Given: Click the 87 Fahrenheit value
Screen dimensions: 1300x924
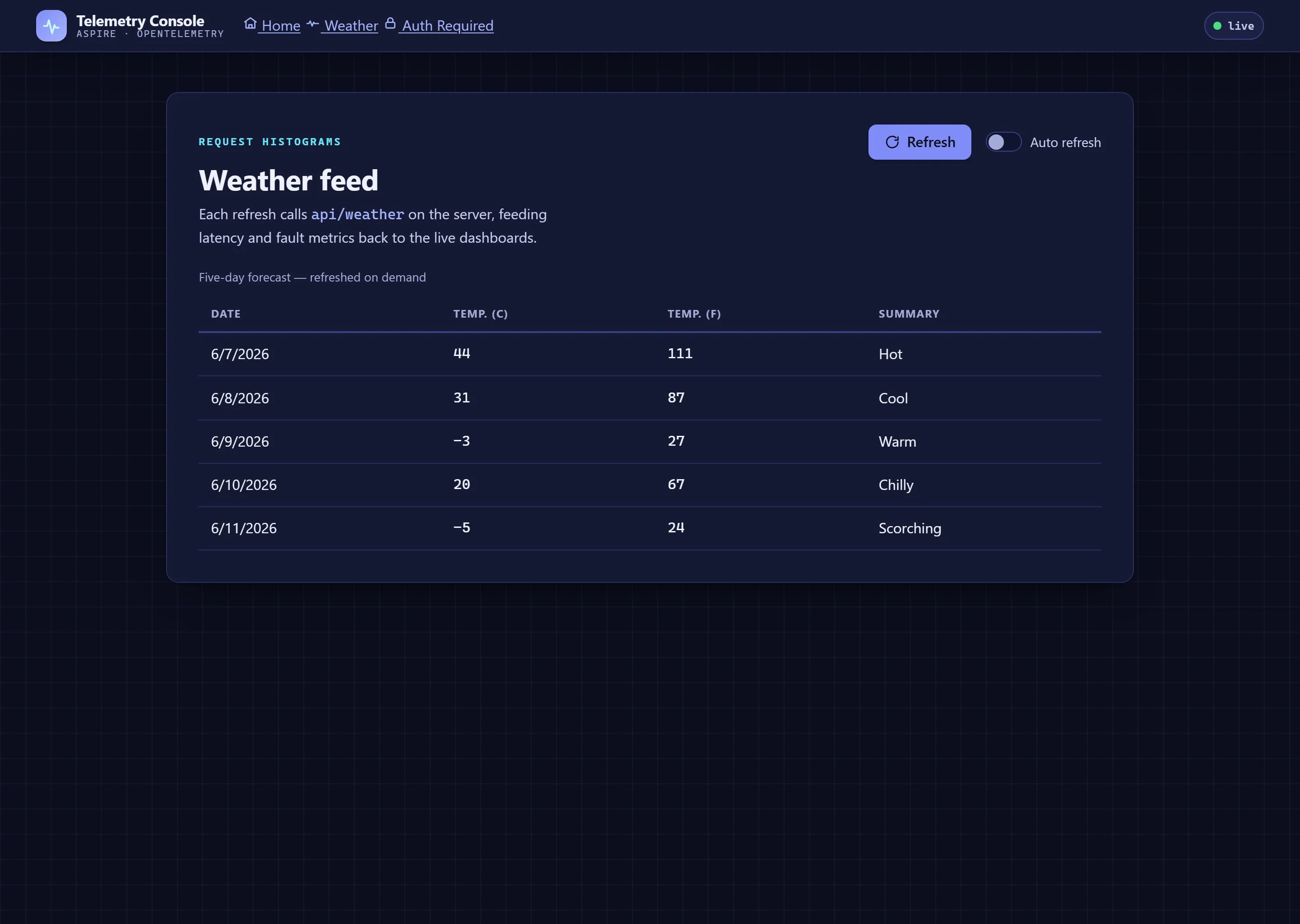Looking at the screenshot, I should click(676, 397).
